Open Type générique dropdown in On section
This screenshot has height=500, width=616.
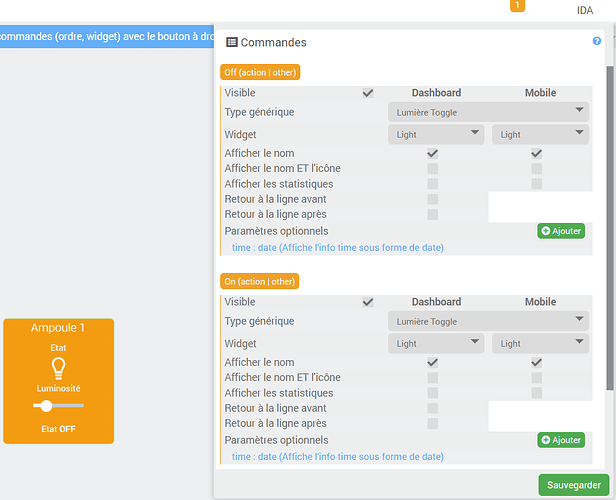[488, 321]
